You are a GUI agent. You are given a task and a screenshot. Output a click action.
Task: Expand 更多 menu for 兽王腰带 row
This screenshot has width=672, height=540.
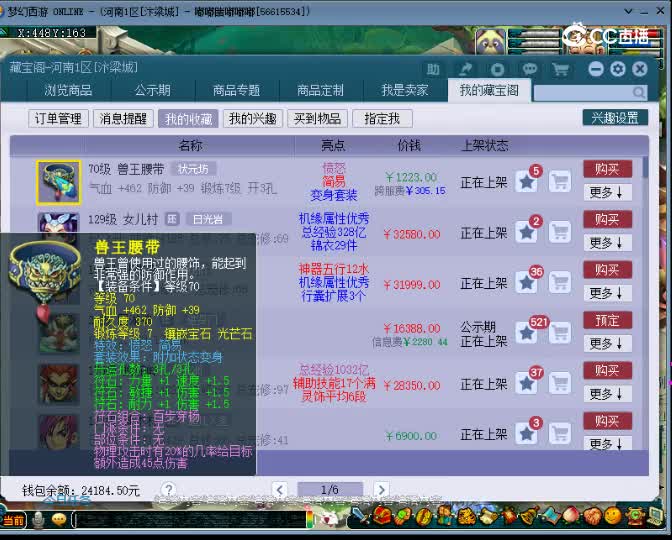coord(607,192)
